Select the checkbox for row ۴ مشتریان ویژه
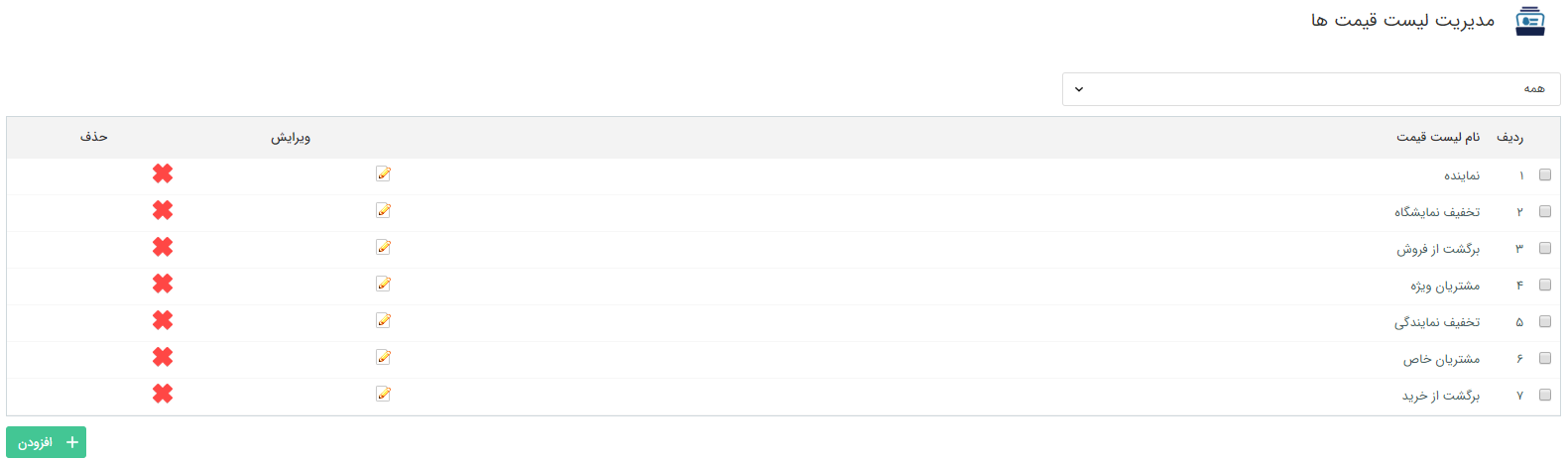The image size is (1568, 461). [x=1545, y=285]
